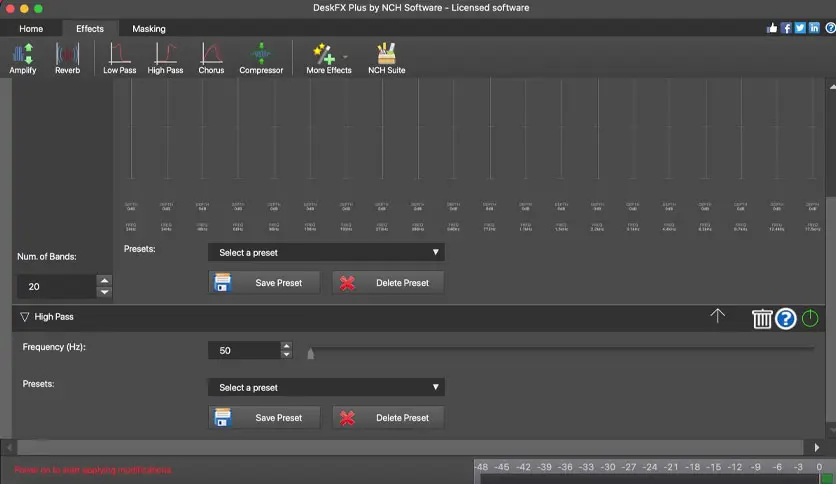836x484 pixels.
Task: Save Preset for High Pass
Action: 264,417
